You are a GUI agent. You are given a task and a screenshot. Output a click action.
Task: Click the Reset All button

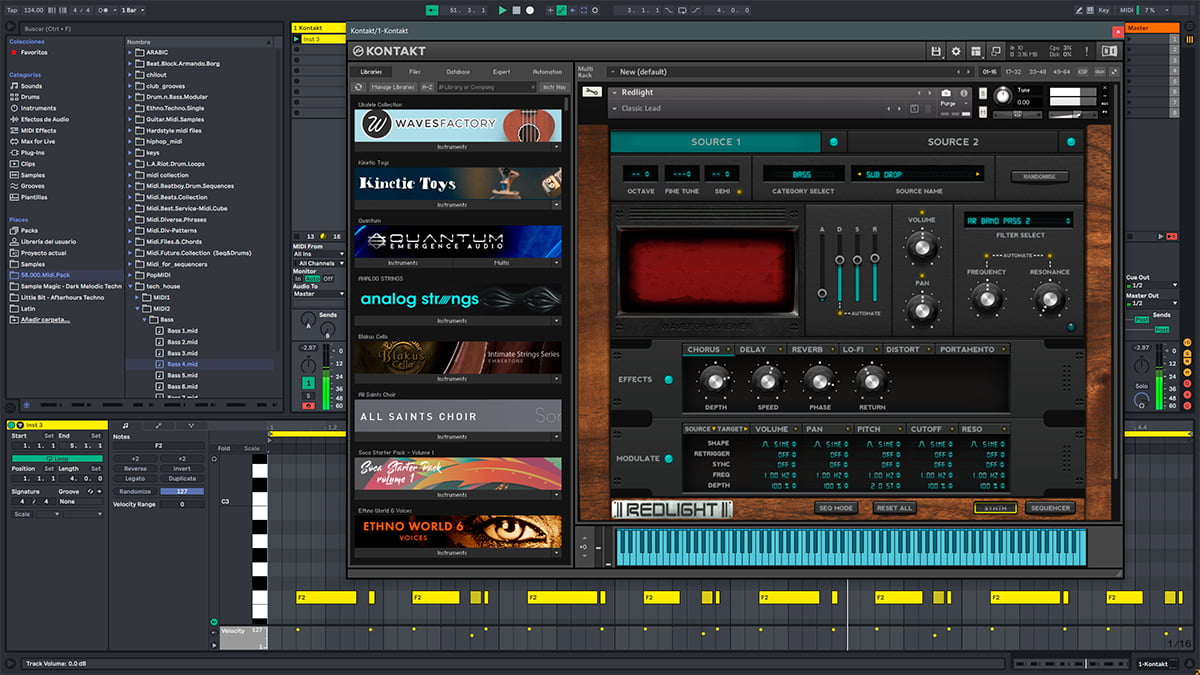point(894,508)
